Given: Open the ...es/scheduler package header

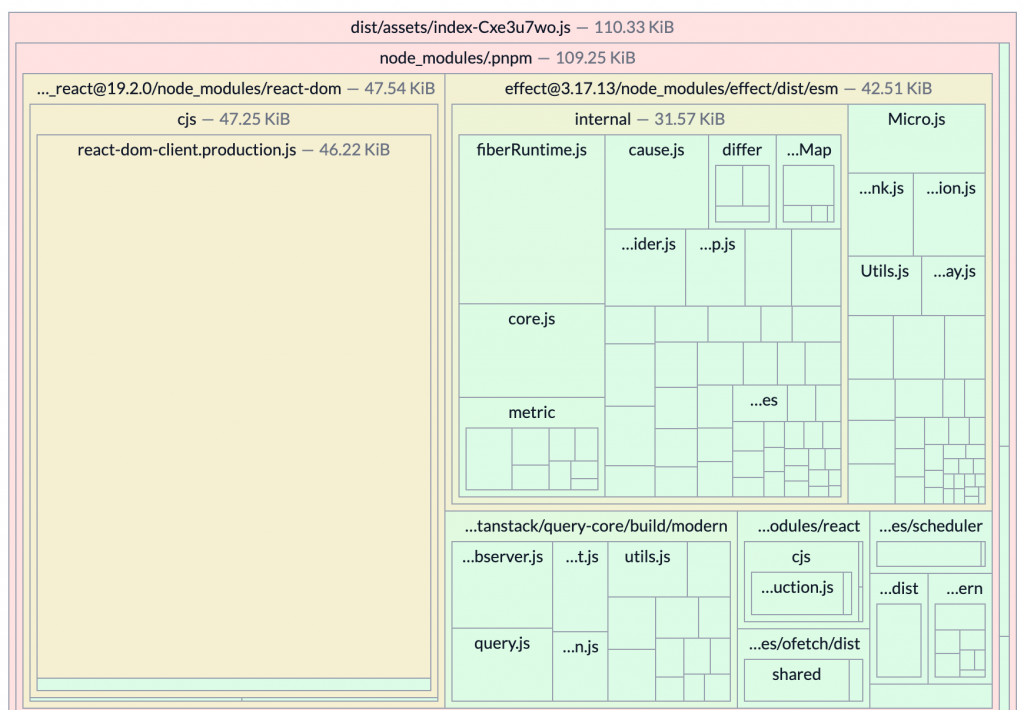Looking at the screenshot, I should pyautogui.click(x=931, y=526).
